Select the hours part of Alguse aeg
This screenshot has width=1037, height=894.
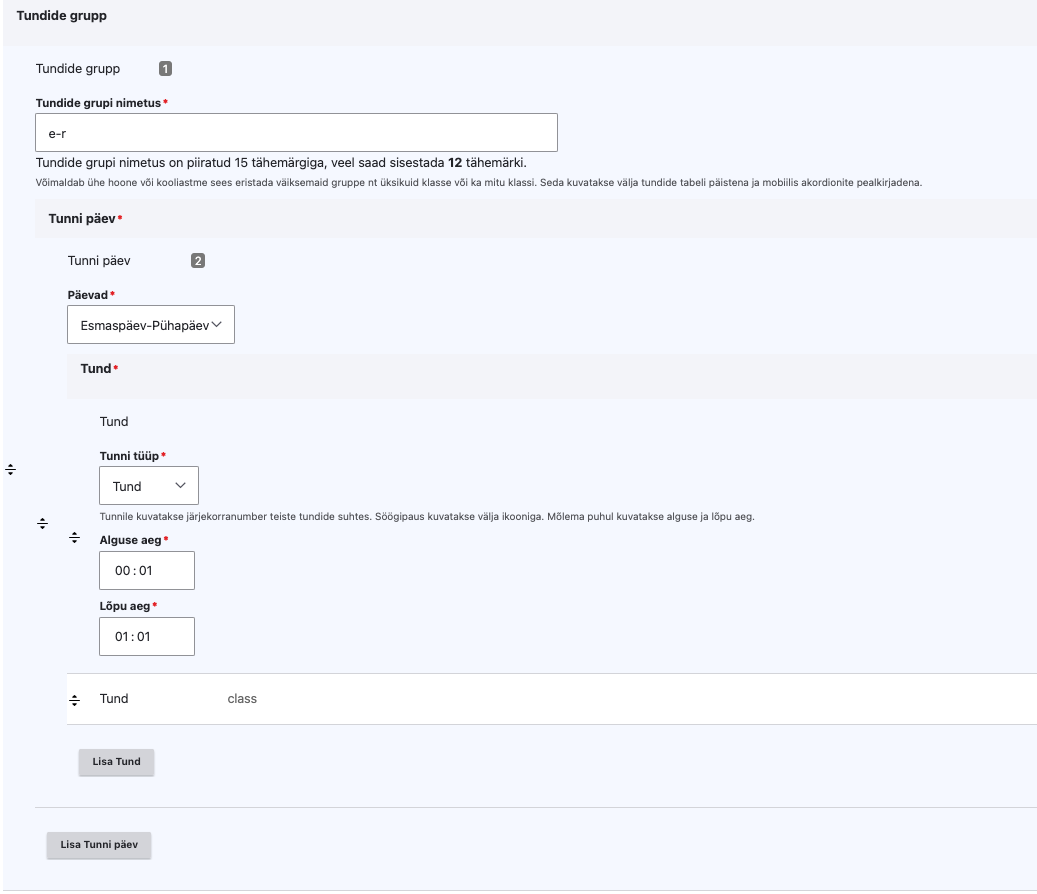122,571
